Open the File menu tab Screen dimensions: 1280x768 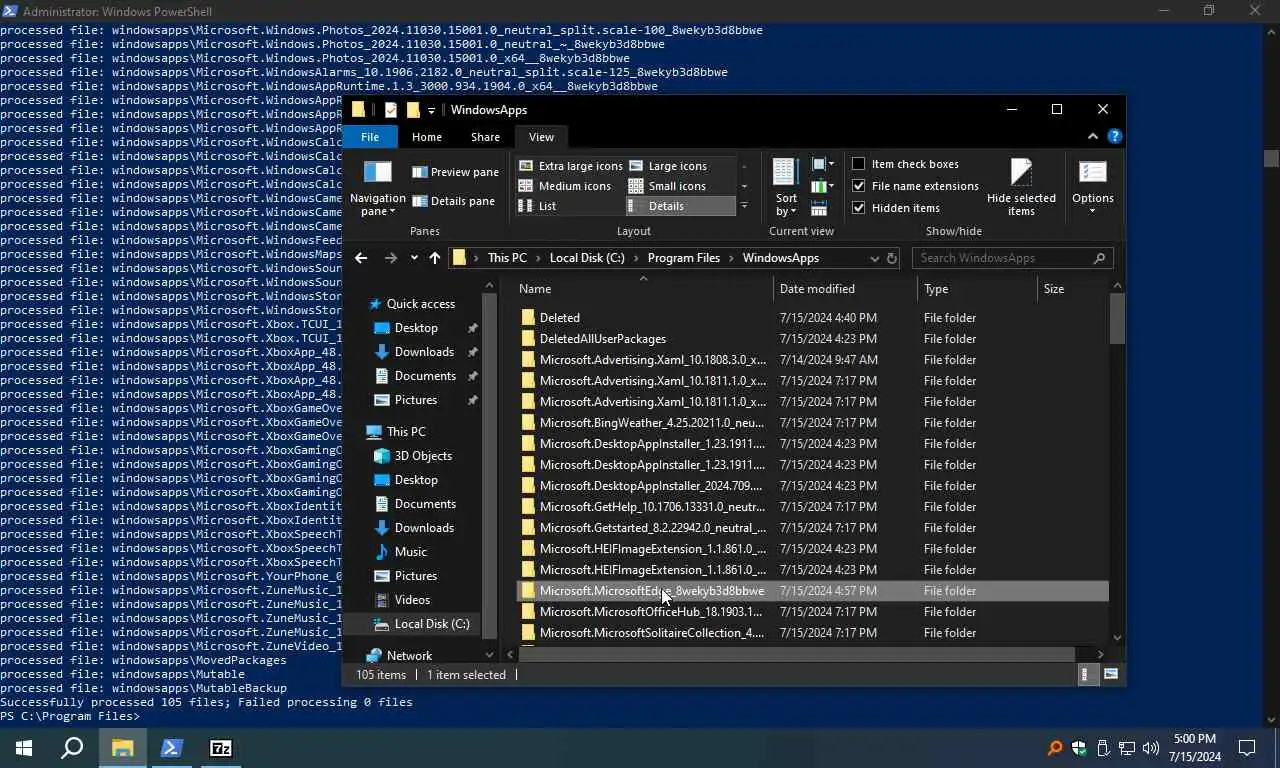point(370,137)
